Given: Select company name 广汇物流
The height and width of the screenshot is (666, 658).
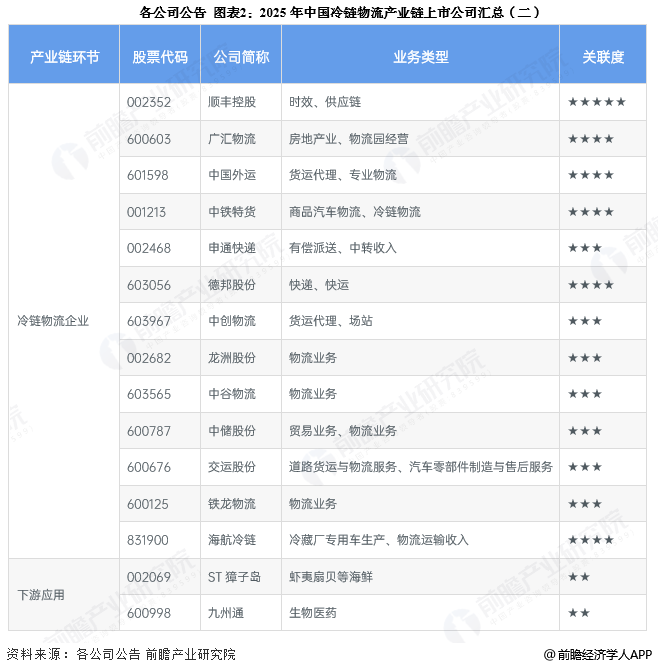Looking at the screenshot, I should 232,139.
